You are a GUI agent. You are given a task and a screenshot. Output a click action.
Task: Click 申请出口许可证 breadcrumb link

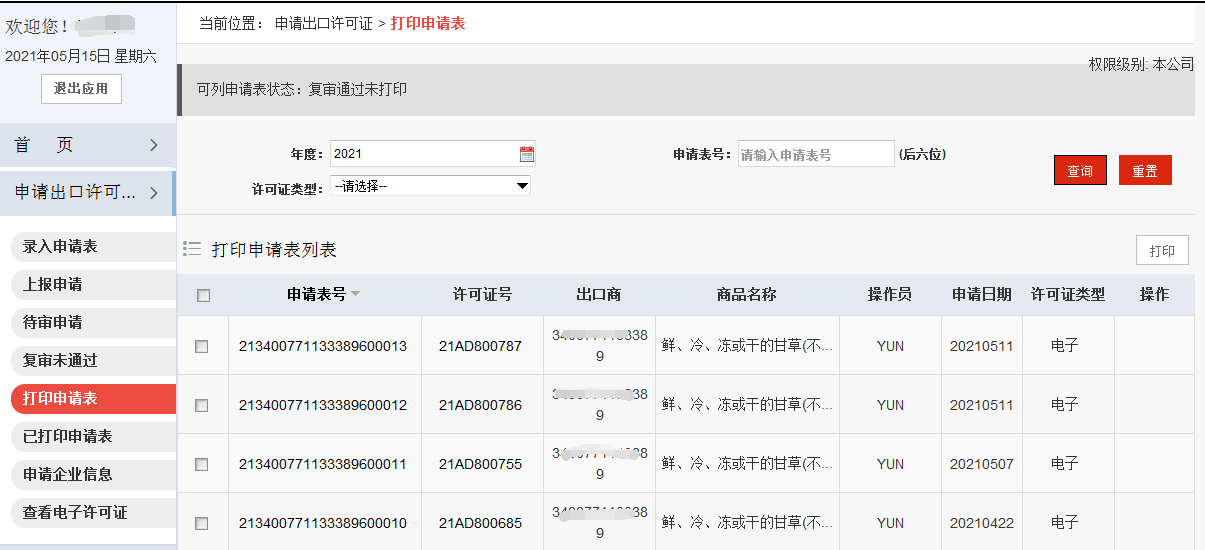coord(324,23)
